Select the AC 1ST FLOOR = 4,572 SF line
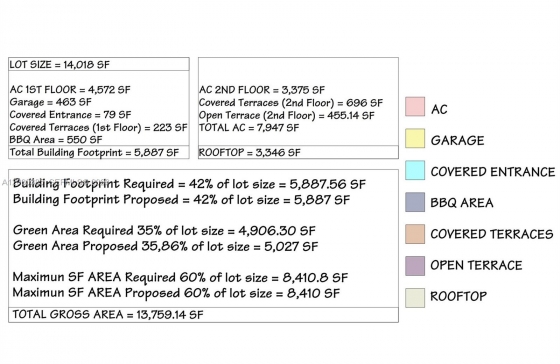This screenshot has height=364, width=560. tap(70, 89)
